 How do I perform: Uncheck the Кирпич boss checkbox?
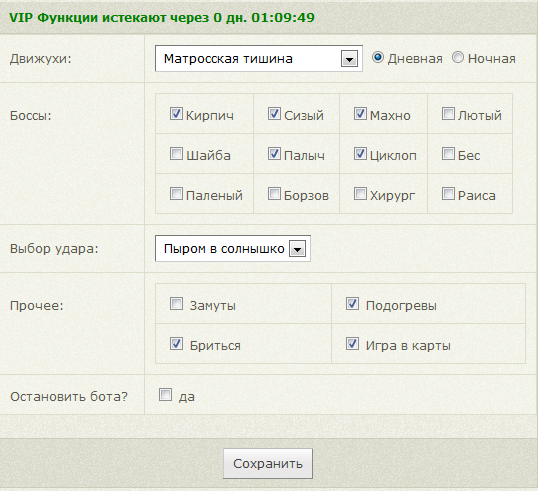click(176, 113)
